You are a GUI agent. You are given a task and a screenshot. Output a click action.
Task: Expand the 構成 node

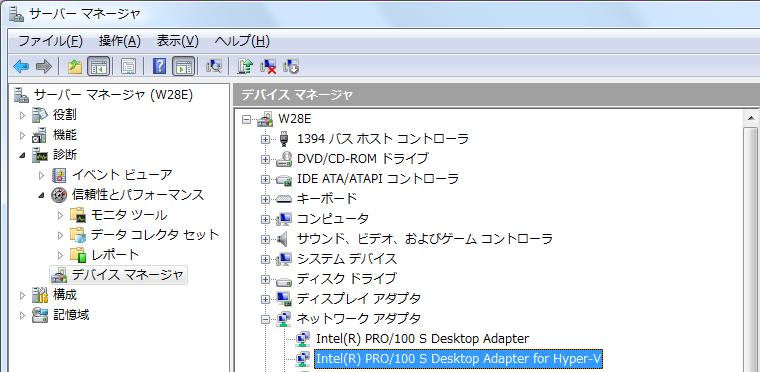(x=22, y=295)
